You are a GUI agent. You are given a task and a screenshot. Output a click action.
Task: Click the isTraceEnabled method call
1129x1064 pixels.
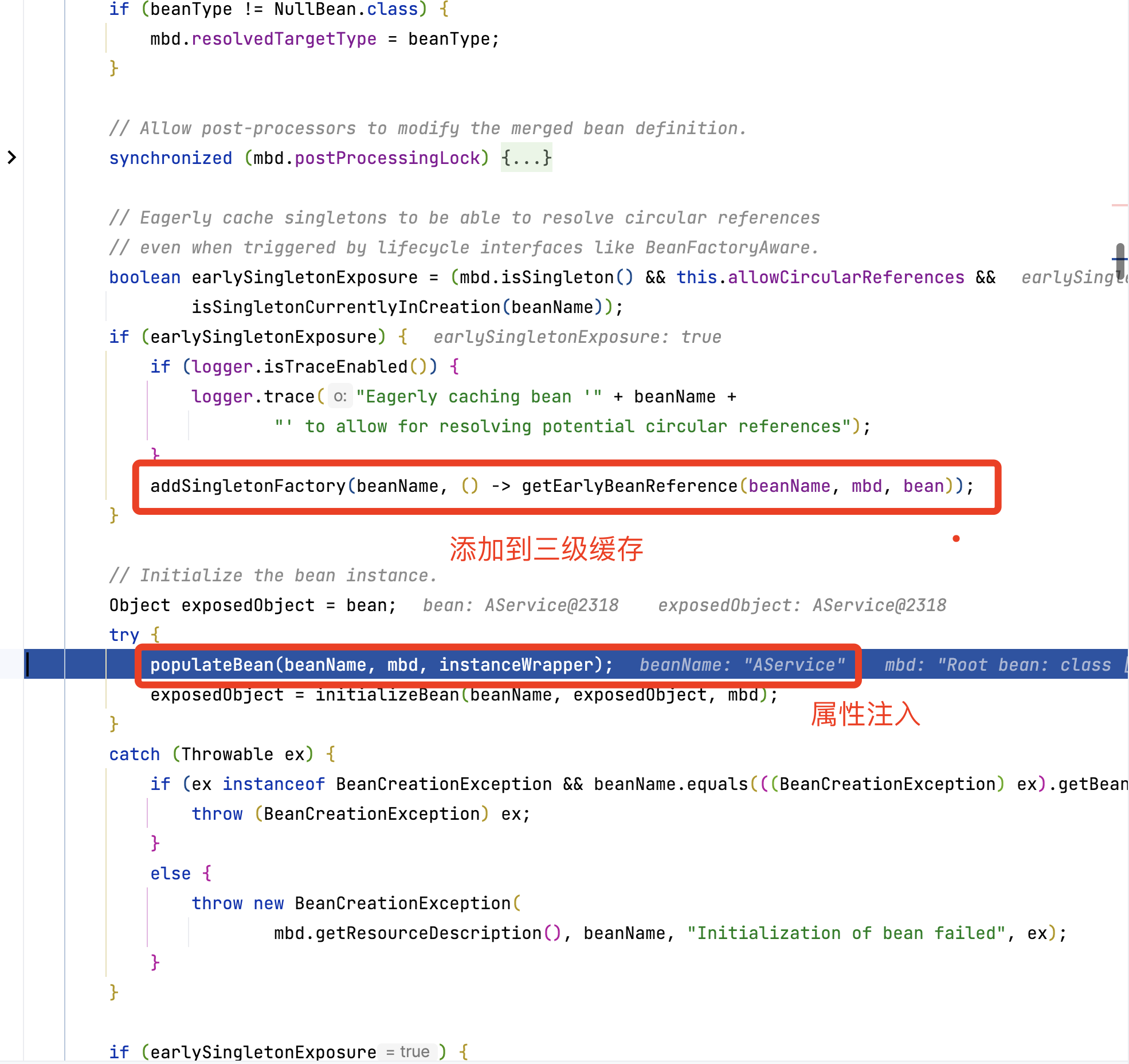(335, 367)
